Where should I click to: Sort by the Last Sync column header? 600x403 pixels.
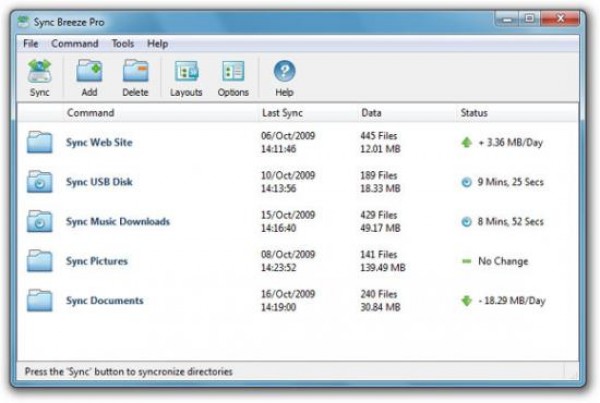283,113
